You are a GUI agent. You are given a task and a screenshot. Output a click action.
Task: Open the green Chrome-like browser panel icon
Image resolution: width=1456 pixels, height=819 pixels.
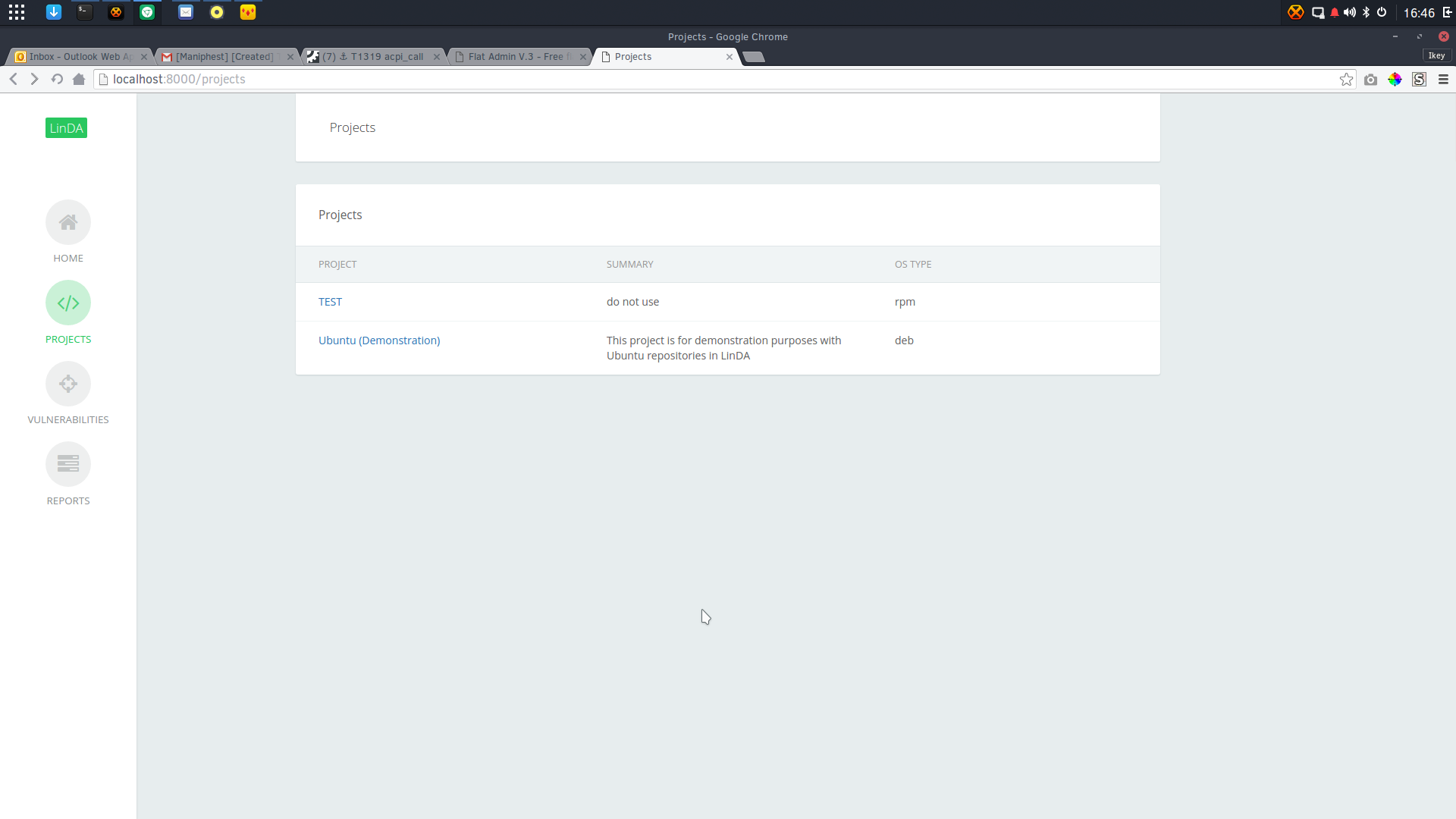tap(147, 12)
